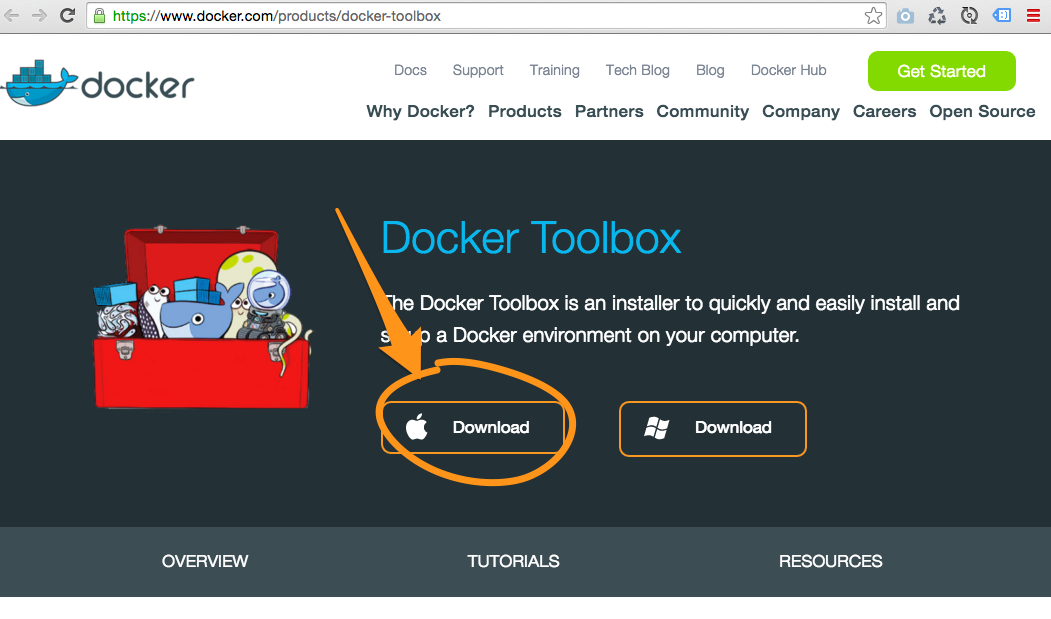
Task: Open the Support link
Action: point(478,70)
